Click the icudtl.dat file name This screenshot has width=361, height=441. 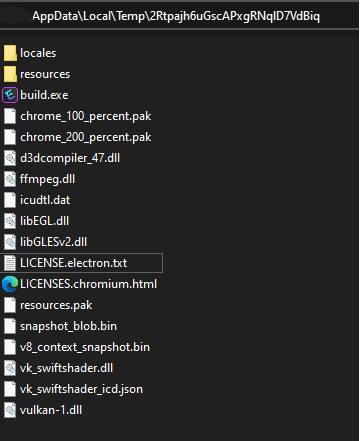(x=45, y=200)
